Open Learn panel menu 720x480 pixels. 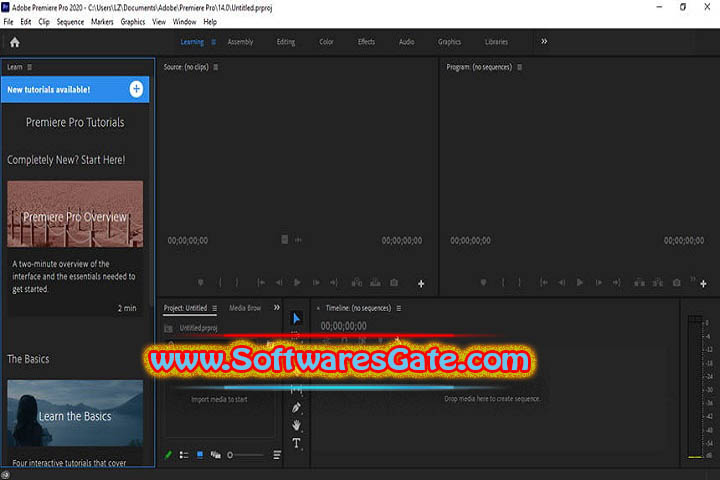click(29, 67)
